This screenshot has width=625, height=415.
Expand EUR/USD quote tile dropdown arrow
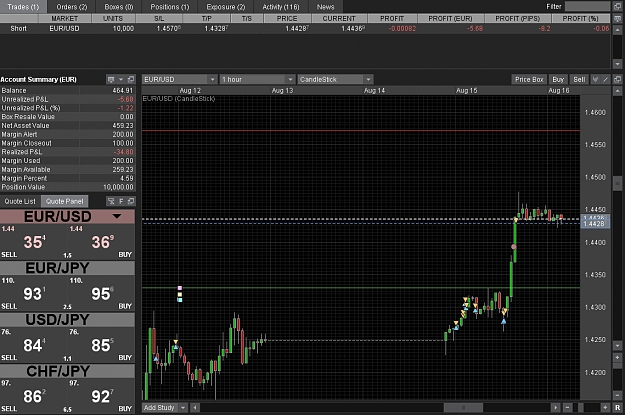pyautogui.click(x=117, y=216)
